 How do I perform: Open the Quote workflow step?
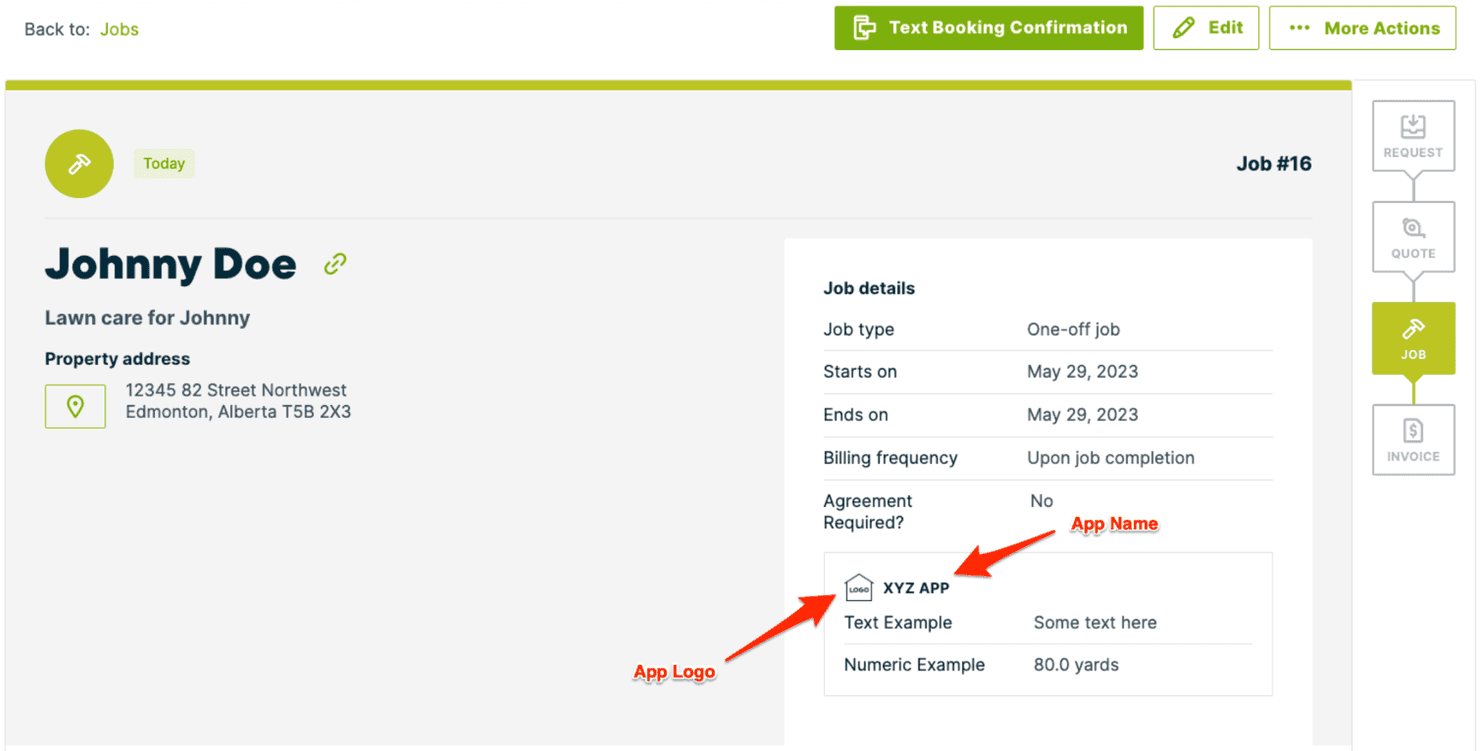(x=1413, y=238)
